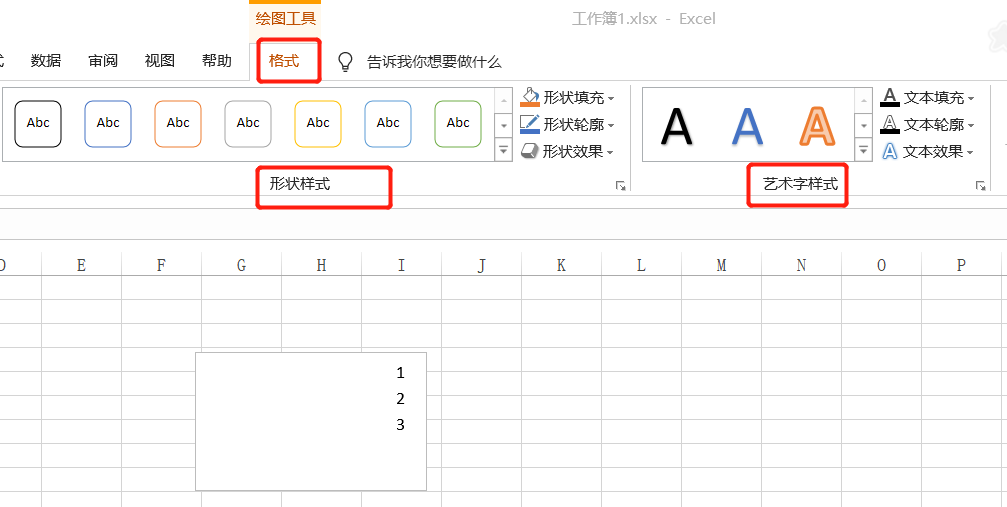The height and width of the screenshot is (507, 1007).
Task: Switch to the 格式 tab
Action: (x=284, y=61)
